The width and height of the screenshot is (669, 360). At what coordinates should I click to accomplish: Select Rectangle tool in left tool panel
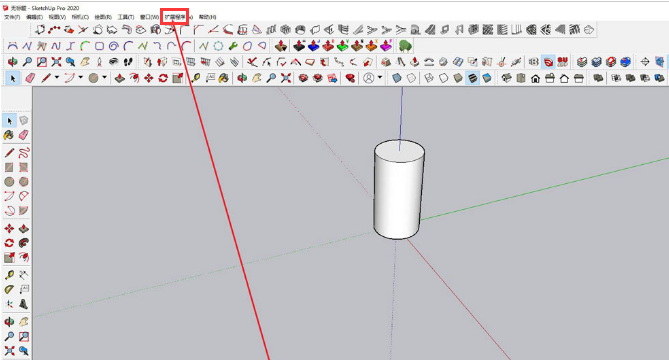[x=9, y=167]
